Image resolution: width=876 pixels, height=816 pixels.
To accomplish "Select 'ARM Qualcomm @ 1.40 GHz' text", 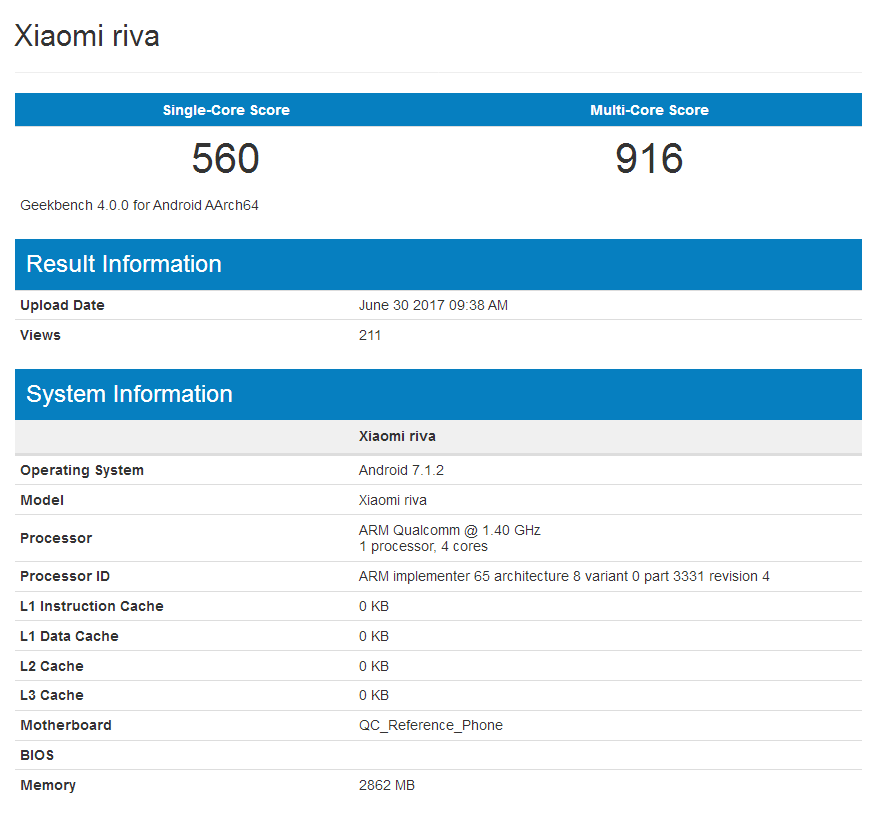I will pos(449,530).
